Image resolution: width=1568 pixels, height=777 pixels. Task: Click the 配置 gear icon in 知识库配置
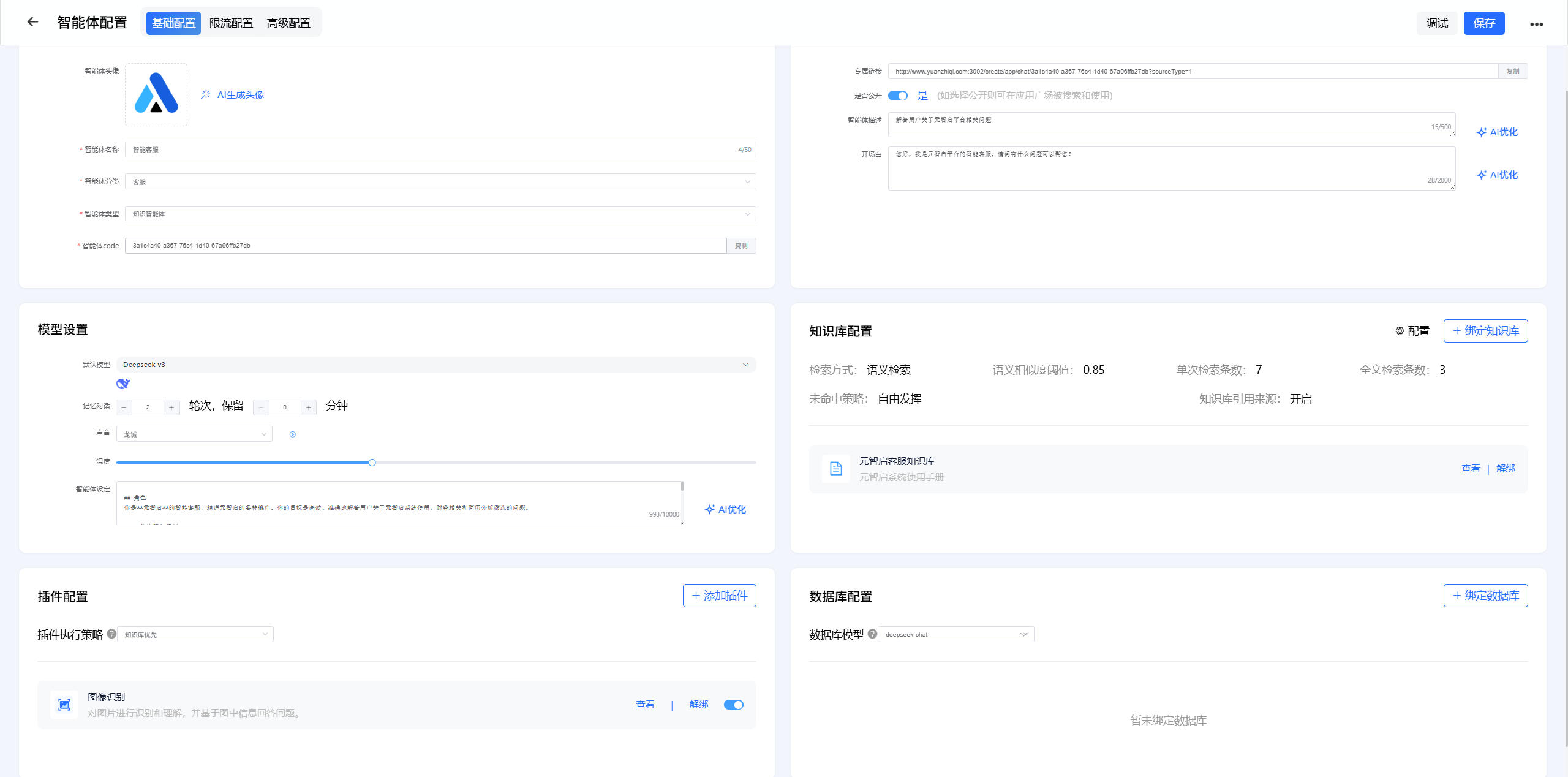pos(1400,331)
